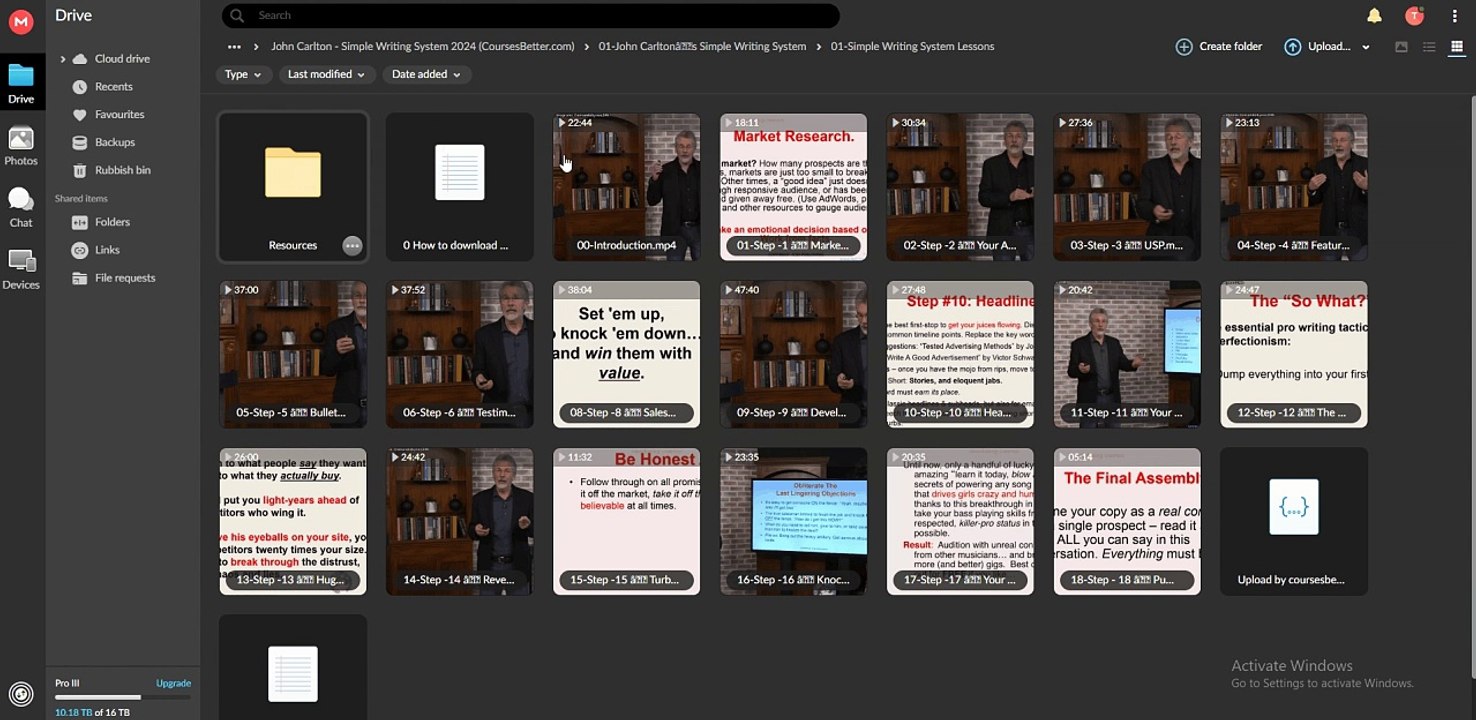
Task: Select the unnamed text file in last row
Action: pos(293,667)
